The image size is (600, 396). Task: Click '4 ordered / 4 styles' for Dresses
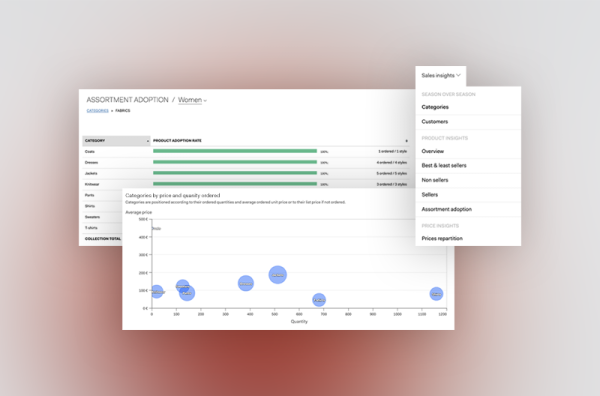pos(391,163)
